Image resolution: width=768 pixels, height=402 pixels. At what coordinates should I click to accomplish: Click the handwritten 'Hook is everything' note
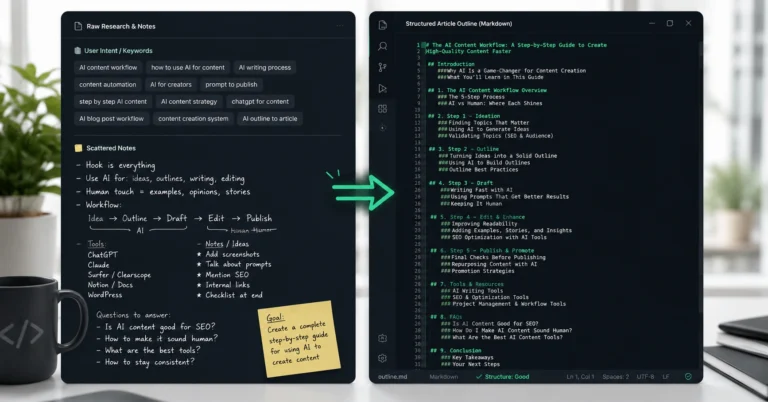(x=120, y=166)
